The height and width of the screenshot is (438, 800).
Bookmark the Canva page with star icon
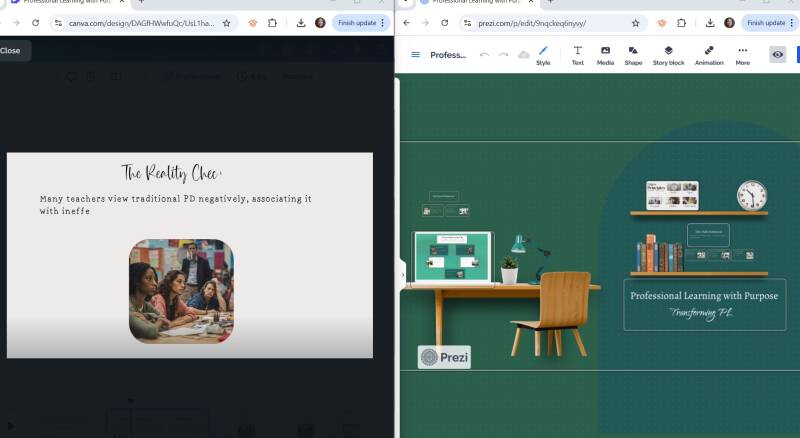point(227,23)
